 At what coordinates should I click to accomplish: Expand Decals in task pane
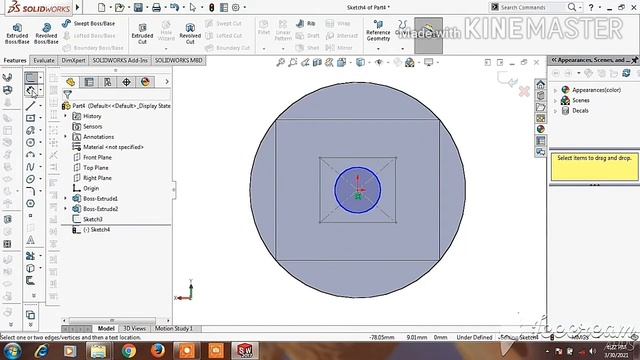555,111
